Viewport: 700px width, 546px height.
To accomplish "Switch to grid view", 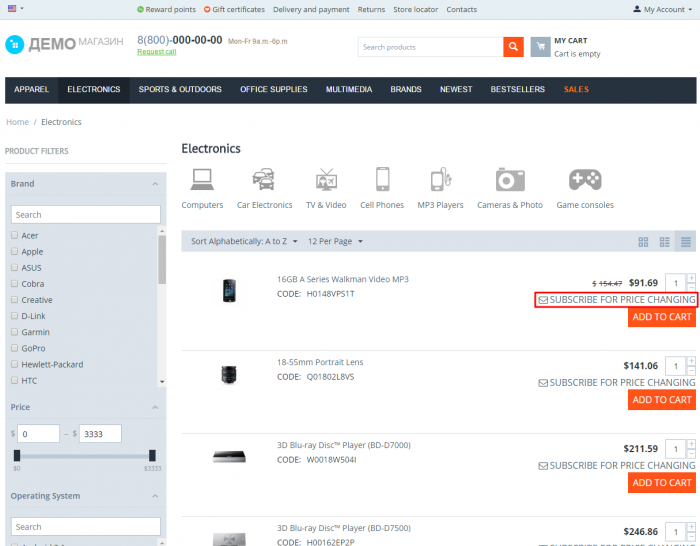I will (x=643, y=242).
